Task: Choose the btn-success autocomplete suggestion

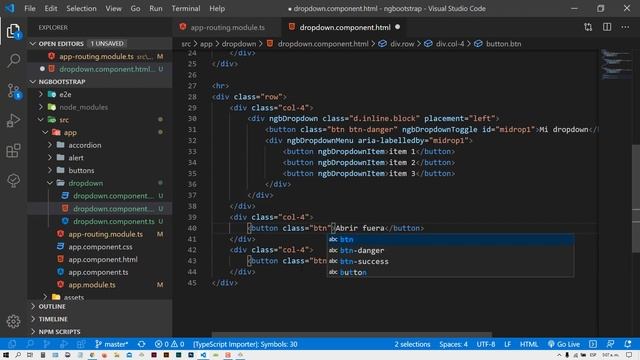Action: (451, 261)
